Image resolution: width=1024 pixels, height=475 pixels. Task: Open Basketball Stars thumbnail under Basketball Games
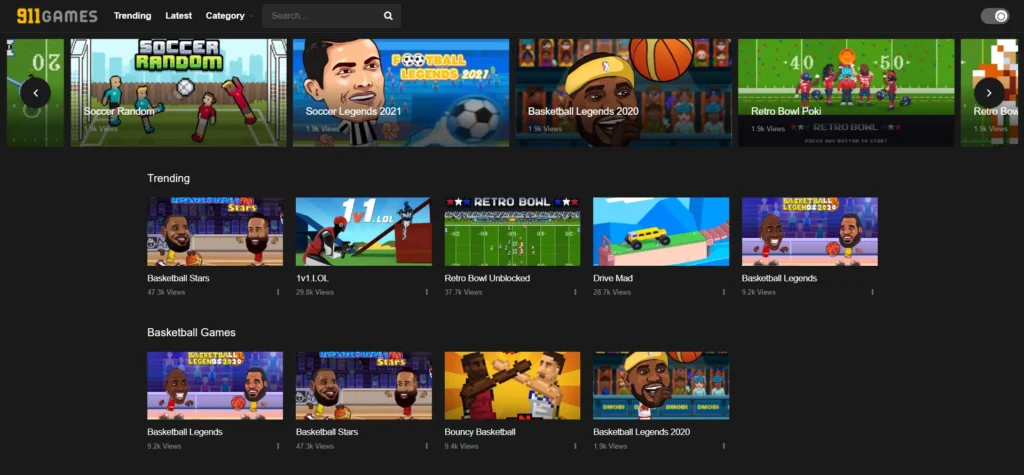364,385
